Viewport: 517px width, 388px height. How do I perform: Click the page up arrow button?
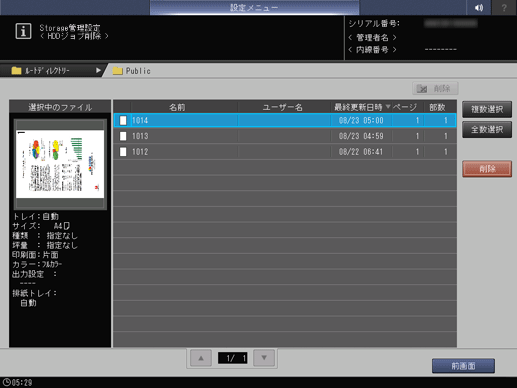(x=201, y=358)
